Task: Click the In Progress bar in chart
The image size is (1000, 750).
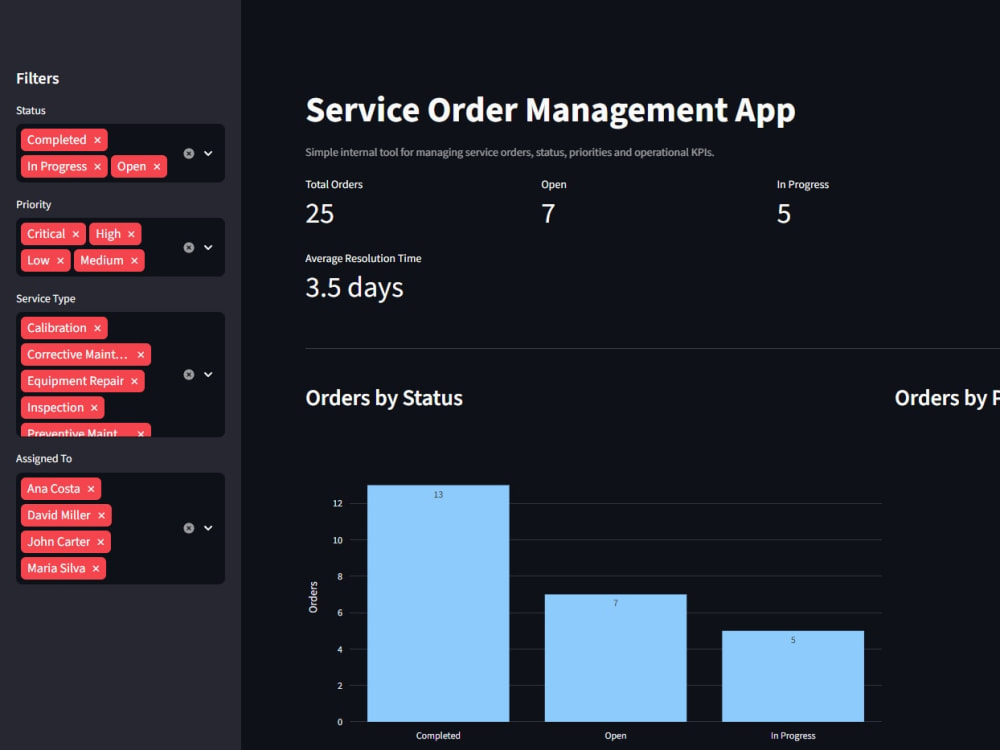Action: (x=793, y=676)
